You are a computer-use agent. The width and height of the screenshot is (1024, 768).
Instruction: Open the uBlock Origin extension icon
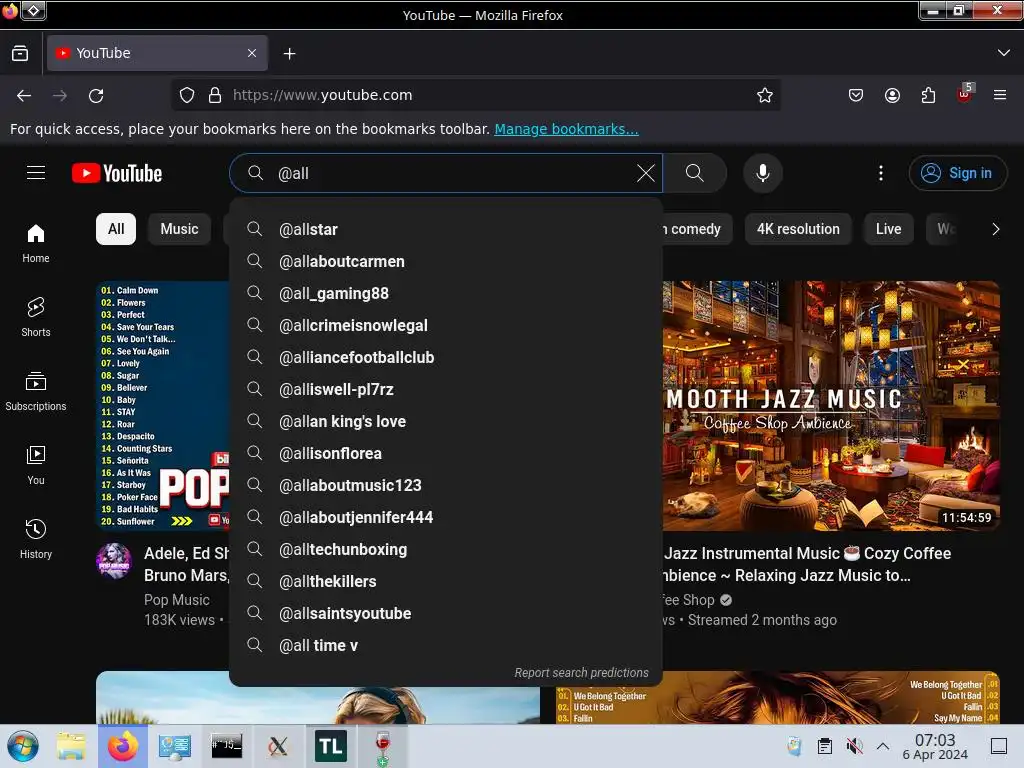964,95
